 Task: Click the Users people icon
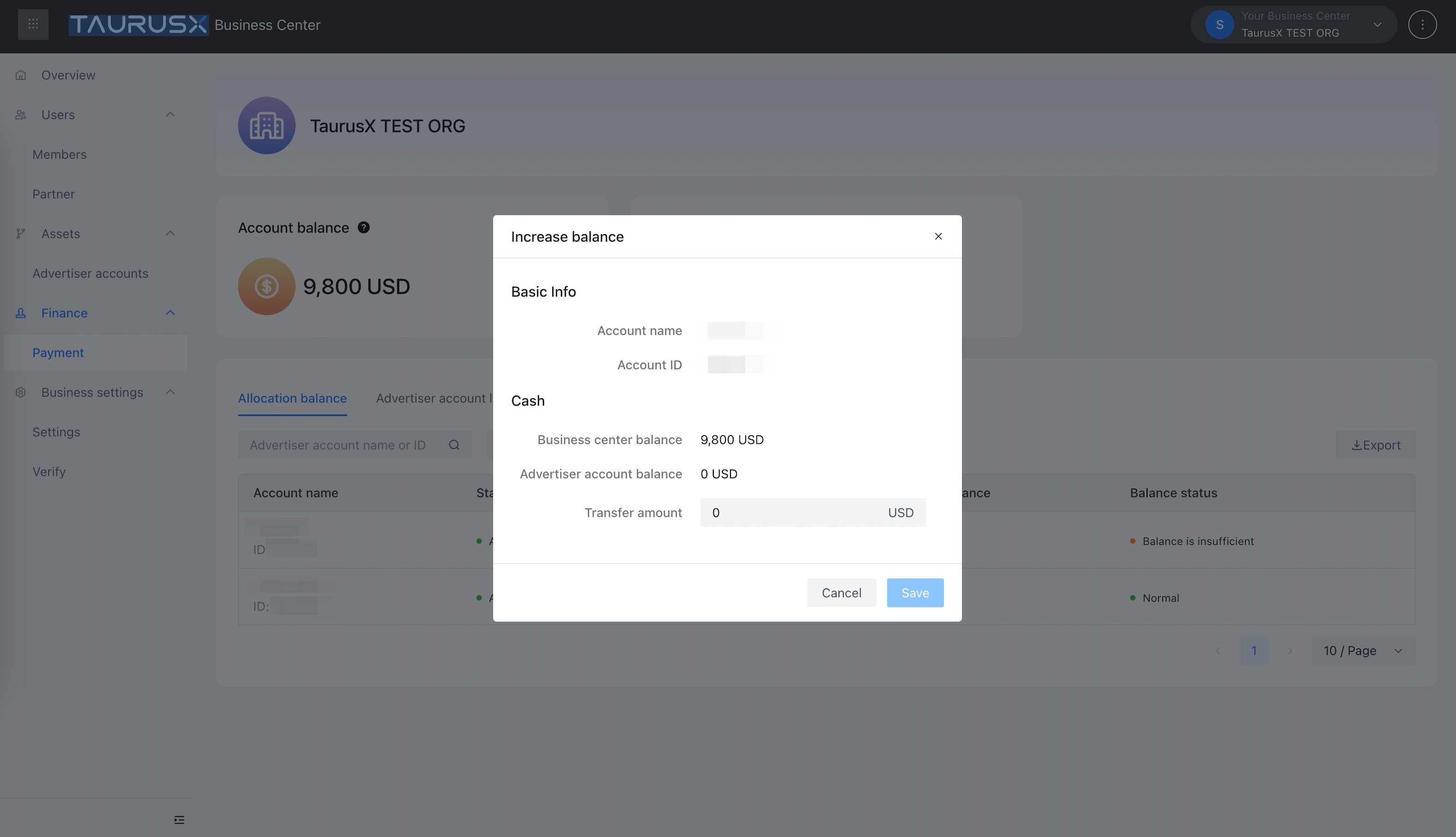point(21,115)
